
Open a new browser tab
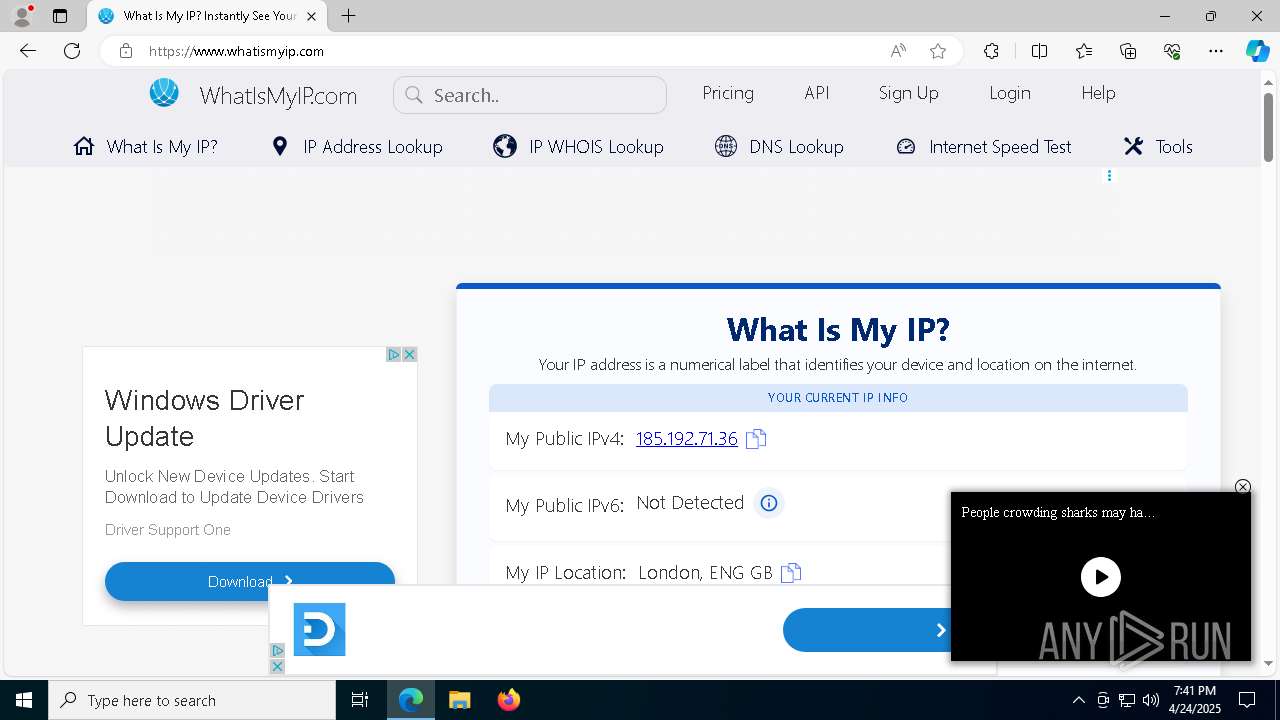click(x=348, y=16)
